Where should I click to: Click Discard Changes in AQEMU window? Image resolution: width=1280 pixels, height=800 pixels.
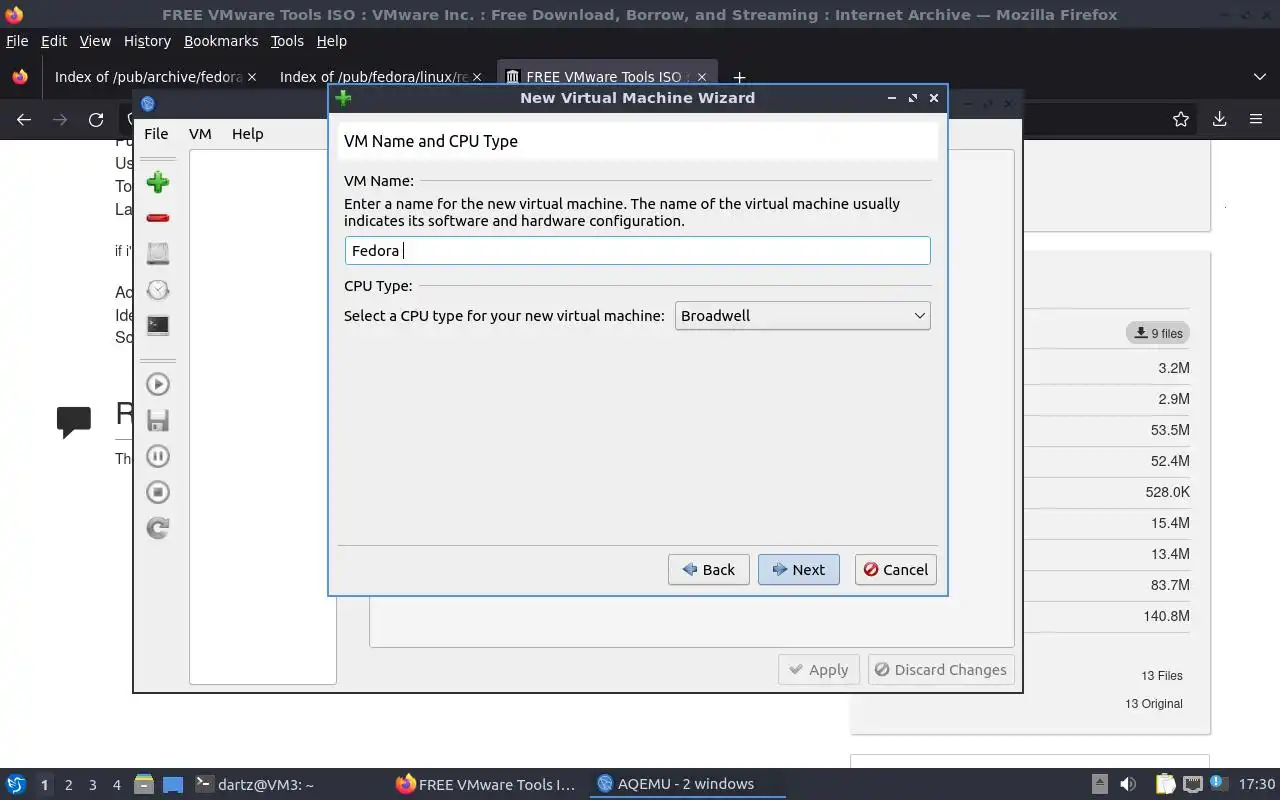(x=941, y=670)
